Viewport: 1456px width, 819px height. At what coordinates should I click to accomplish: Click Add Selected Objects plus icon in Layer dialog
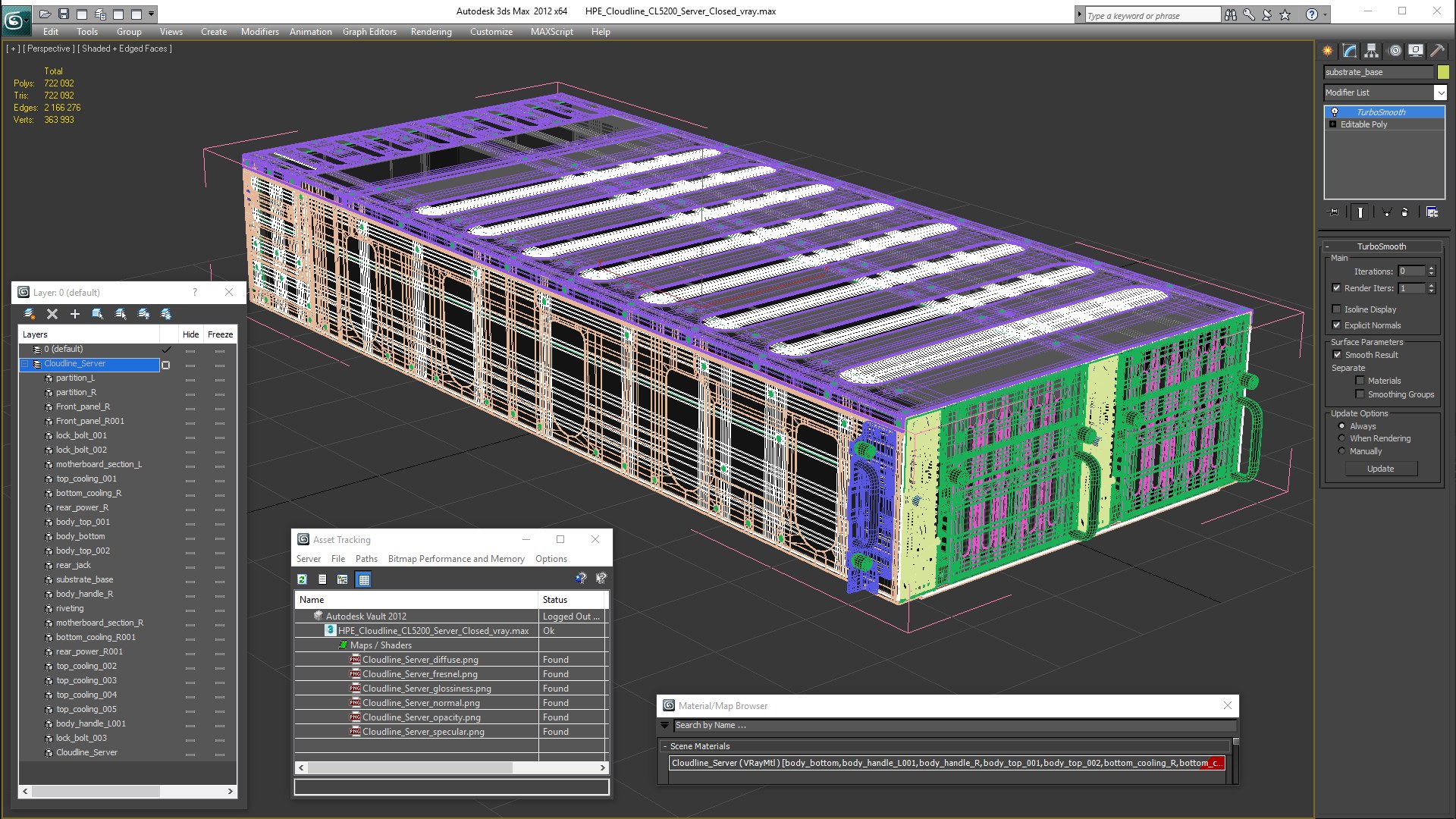tap(75, 314)
